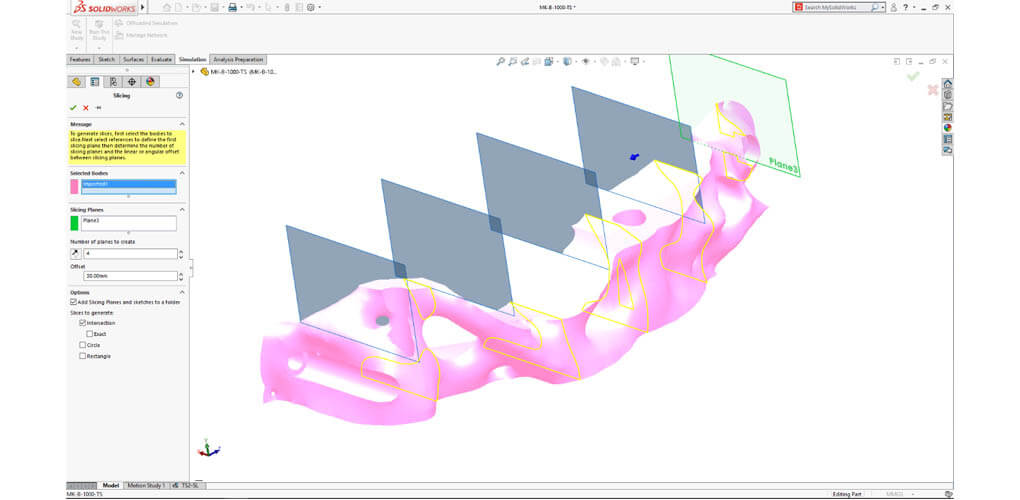Image resolution: width=1020 pixels, height=500 pixels.
Task: Expand the MK-8-1000-TS flyout tree node
Action: [x=195, y=72]
